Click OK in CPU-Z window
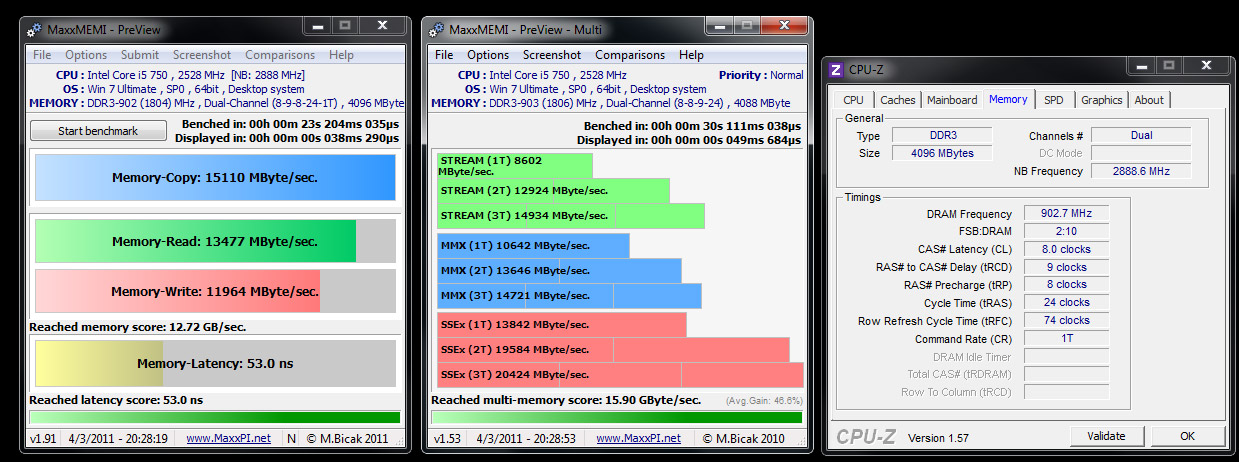Viewport: 1239px width, 462px height. click(x=1187, y=436)
